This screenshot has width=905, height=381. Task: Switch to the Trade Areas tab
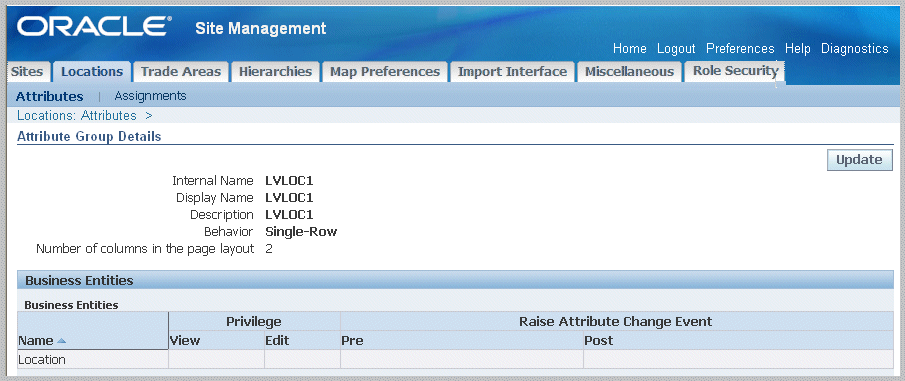181,72
